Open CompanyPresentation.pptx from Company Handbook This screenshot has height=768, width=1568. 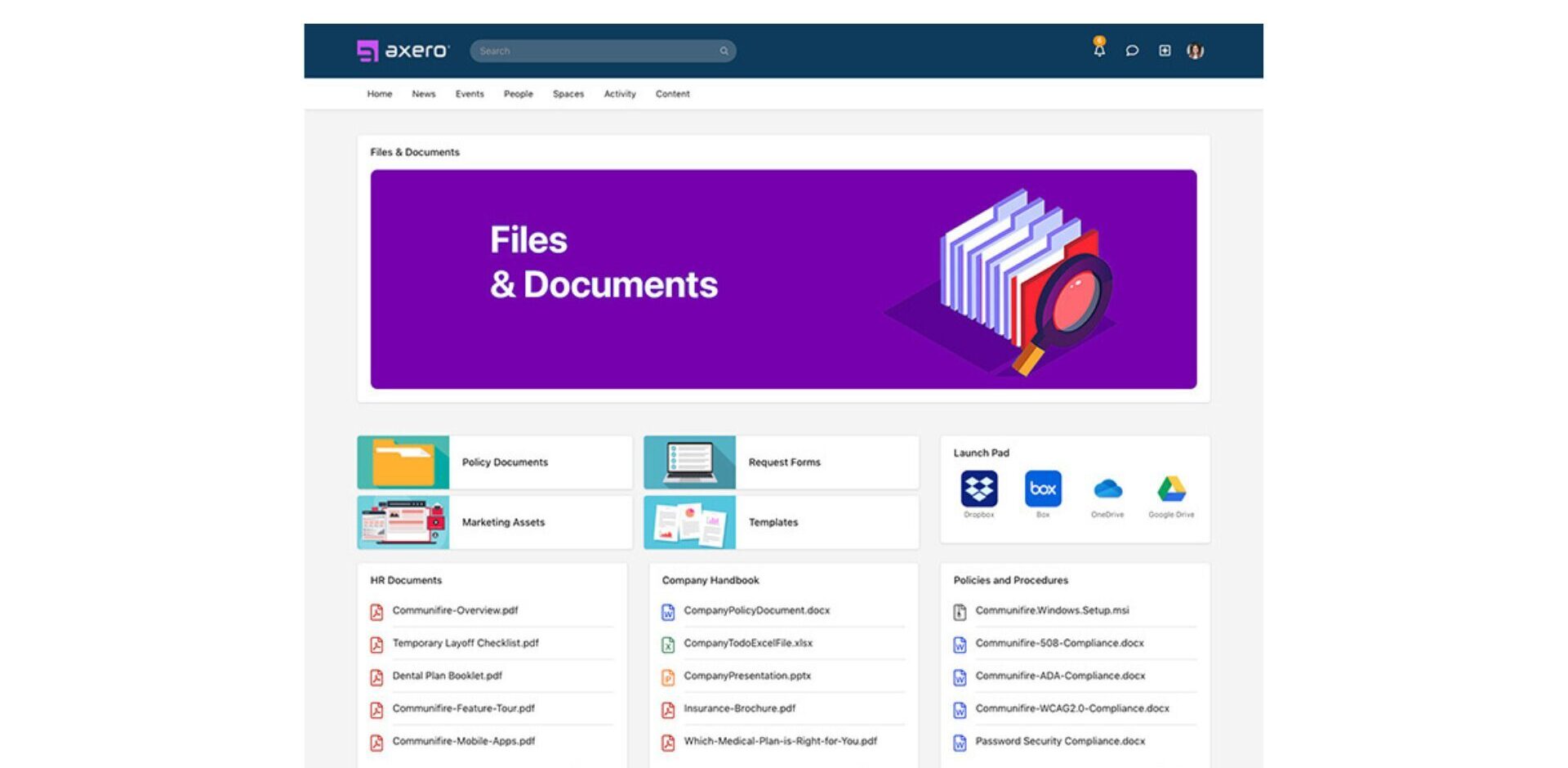click(746, 676)
